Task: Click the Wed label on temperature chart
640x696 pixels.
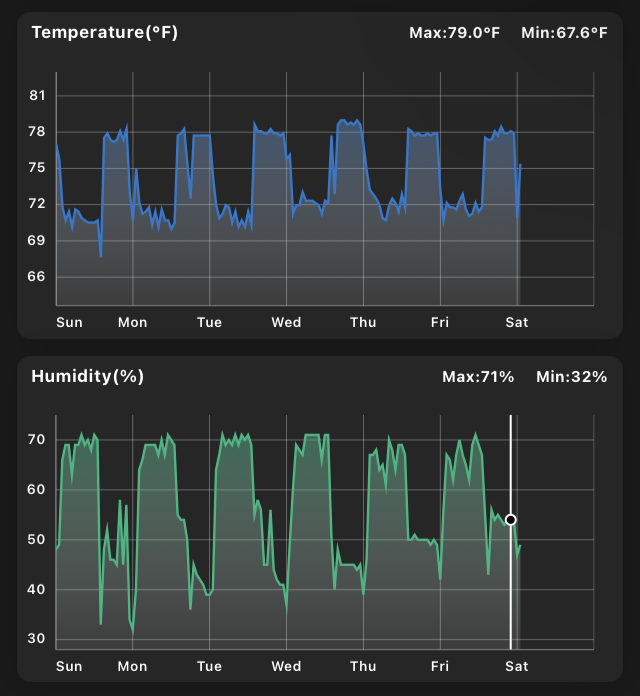Action: (x=286, y=322)
